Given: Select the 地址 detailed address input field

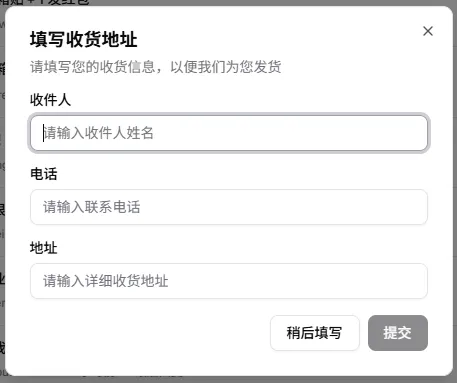Looking at the screenshot, I should click(229, 281).
